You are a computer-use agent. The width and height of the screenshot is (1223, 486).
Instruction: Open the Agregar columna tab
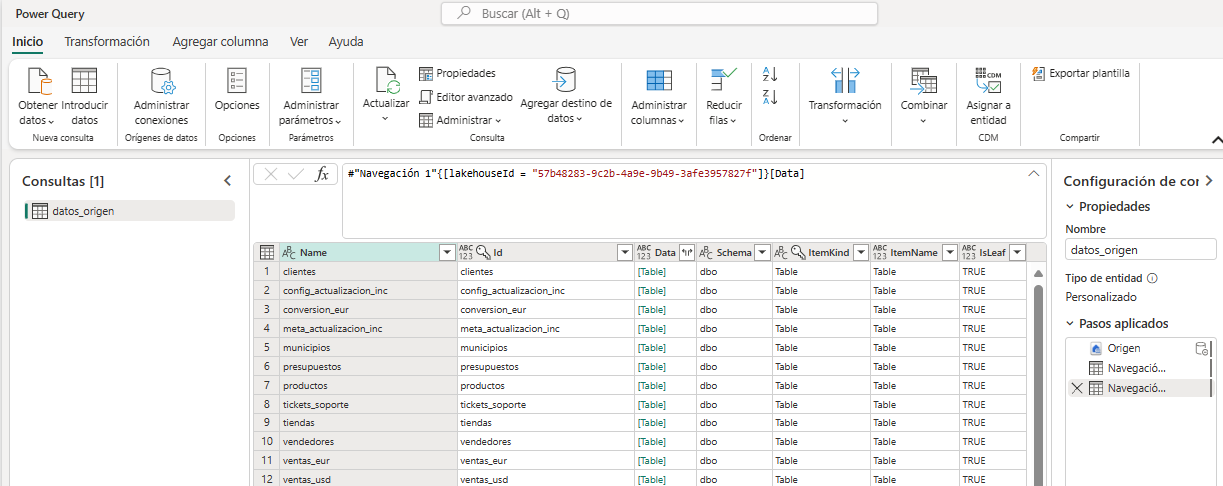[220, 42]
